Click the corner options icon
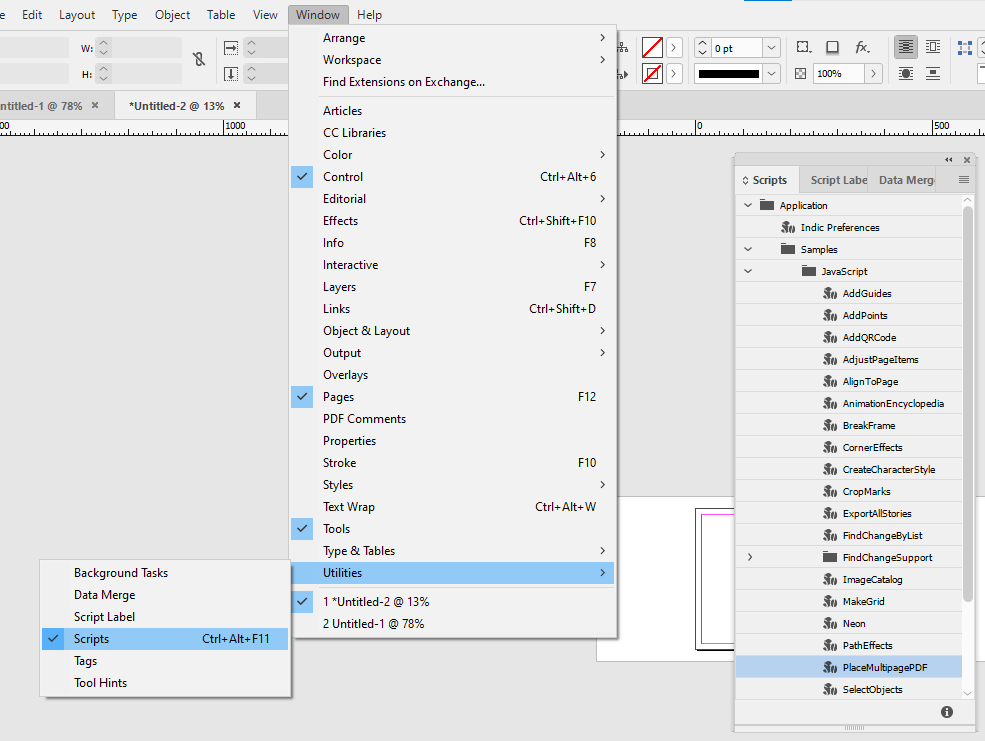 [x=803, y=48]
